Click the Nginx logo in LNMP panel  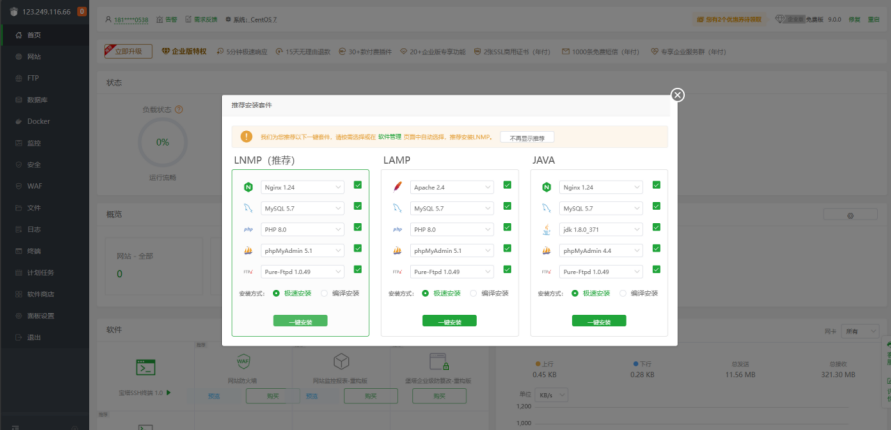(248, 187)
